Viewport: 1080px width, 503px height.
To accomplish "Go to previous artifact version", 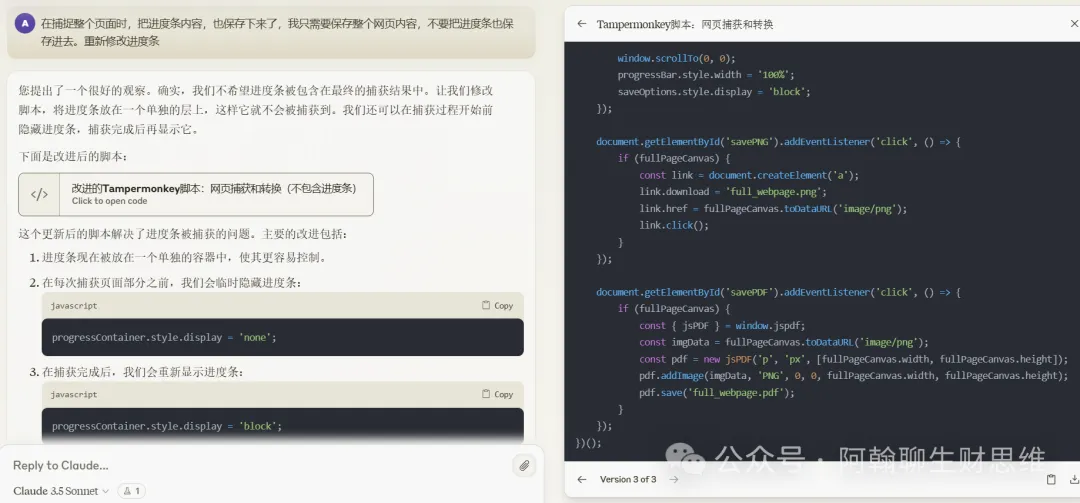I will tap(582, 480).
